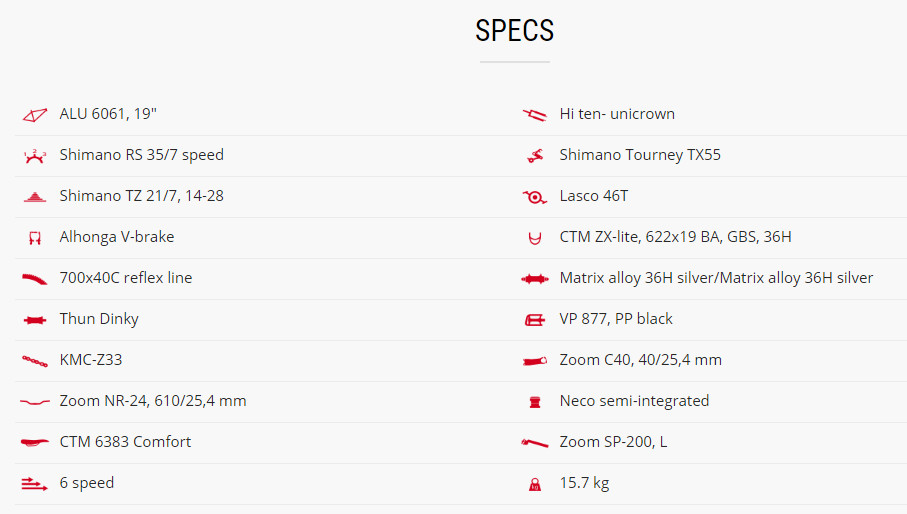Click the brake icon beside Alhonga V-brake
The image size is (907, 514).
click(x=35, y=238)
